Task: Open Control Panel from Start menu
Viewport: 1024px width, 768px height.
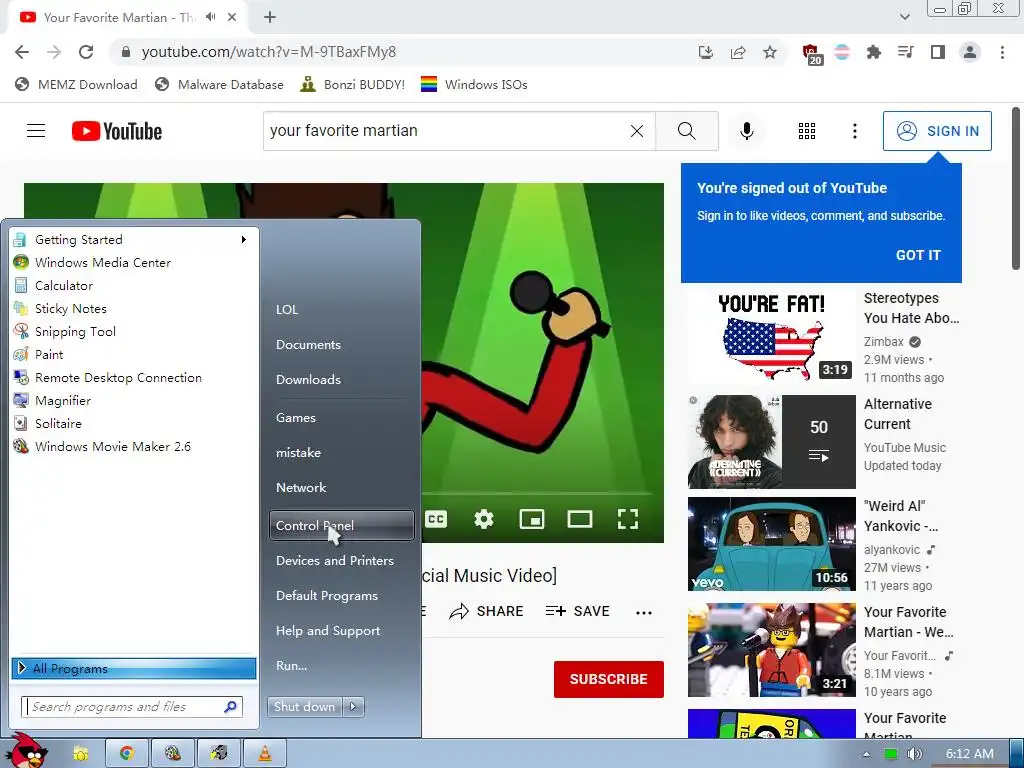Action: [342, 526]
